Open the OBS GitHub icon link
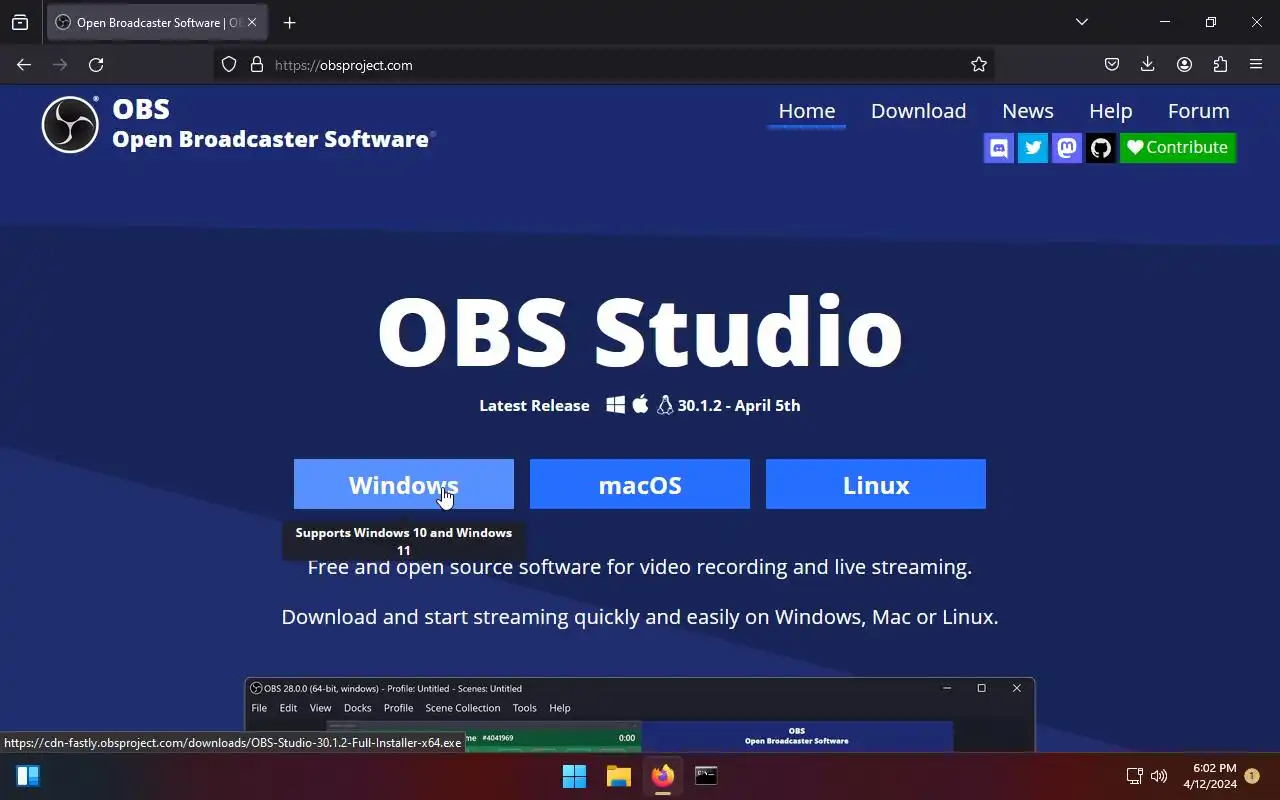Image resolution: width=1280 pixels, height=800 pixels. 1101,148
